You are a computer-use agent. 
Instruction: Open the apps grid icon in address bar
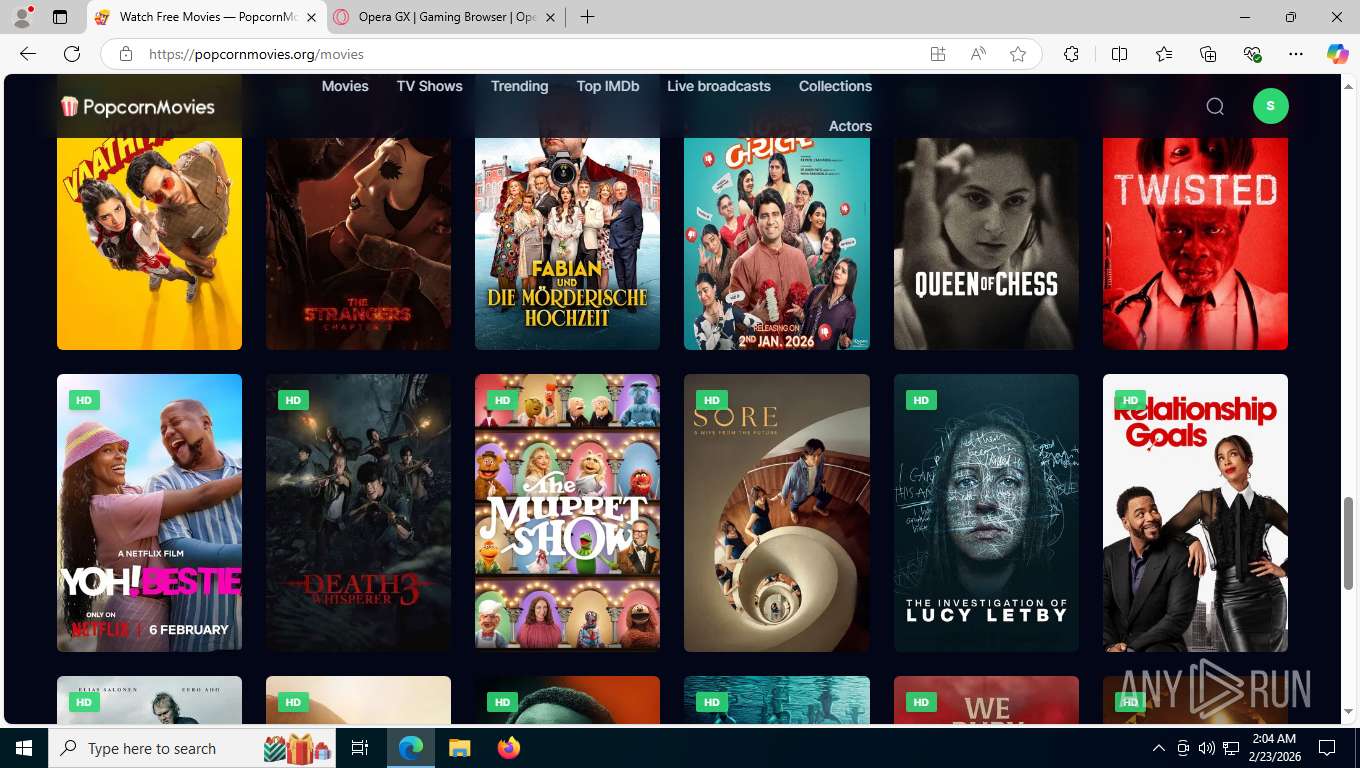point(938,54)
